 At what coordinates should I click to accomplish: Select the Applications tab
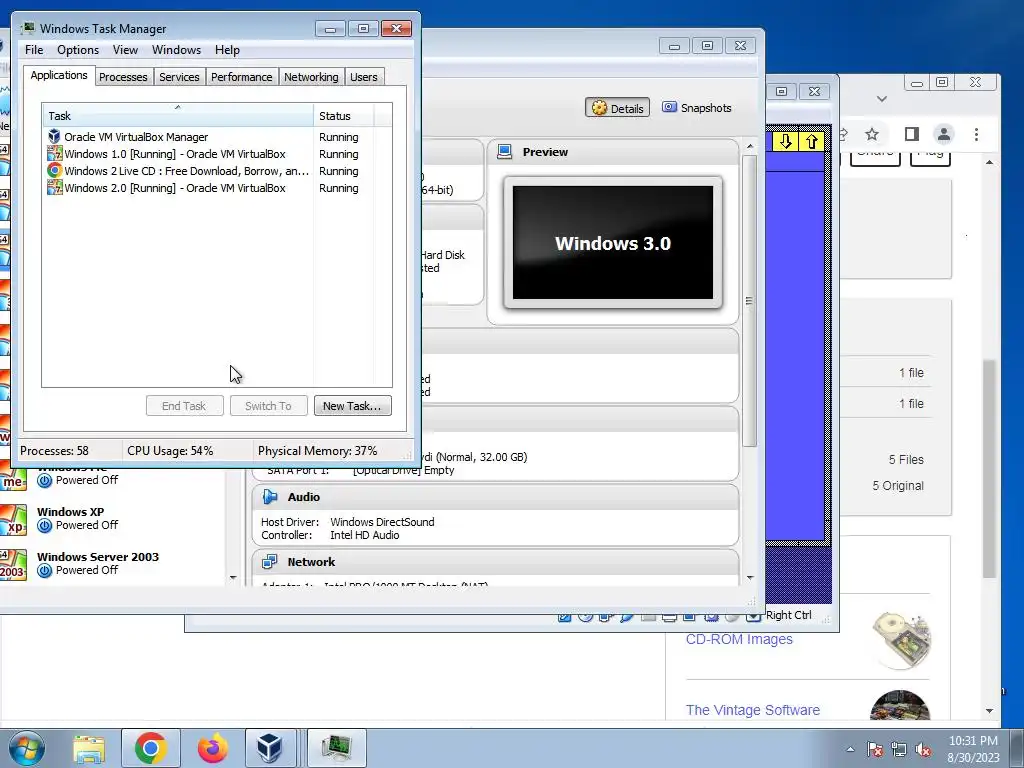point(59,75)
